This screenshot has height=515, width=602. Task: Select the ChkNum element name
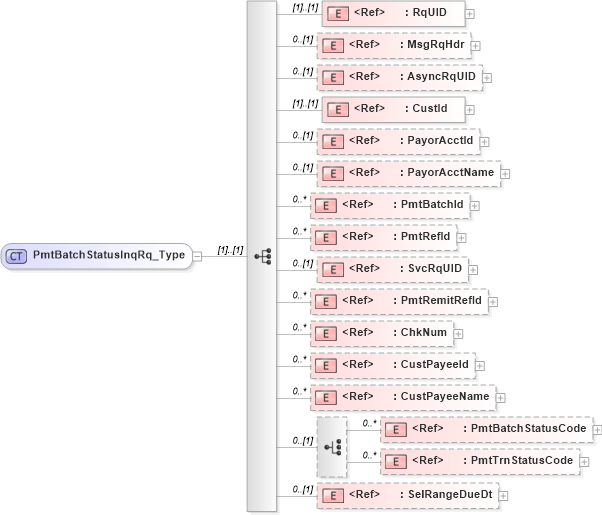coord(424,332)
